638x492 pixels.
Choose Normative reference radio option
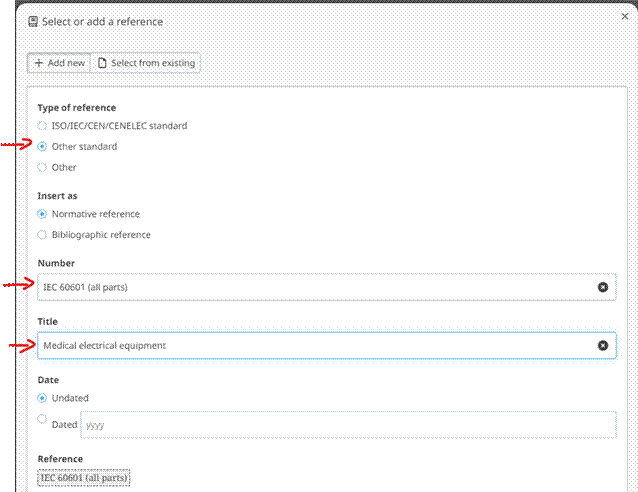coord(42,214)
